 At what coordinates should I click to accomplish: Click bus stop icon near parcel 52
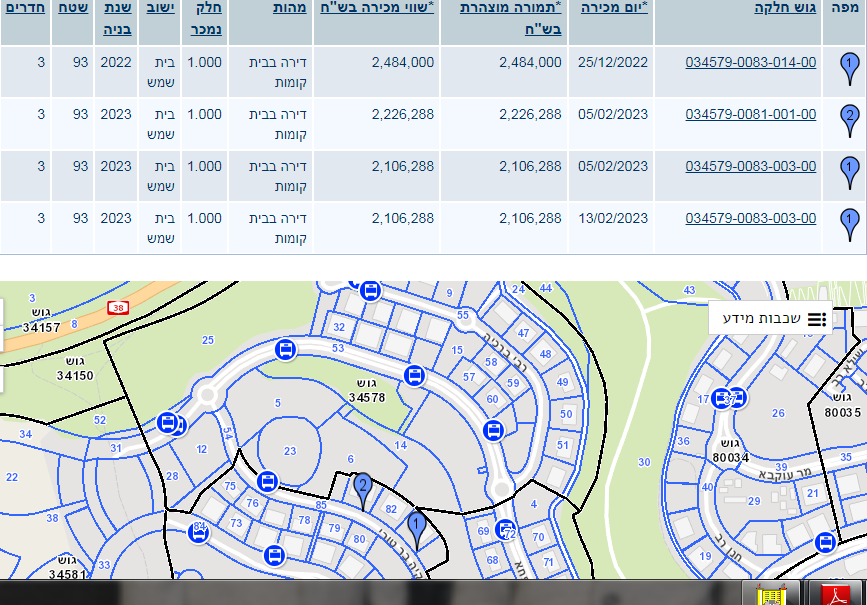point(168,423)
